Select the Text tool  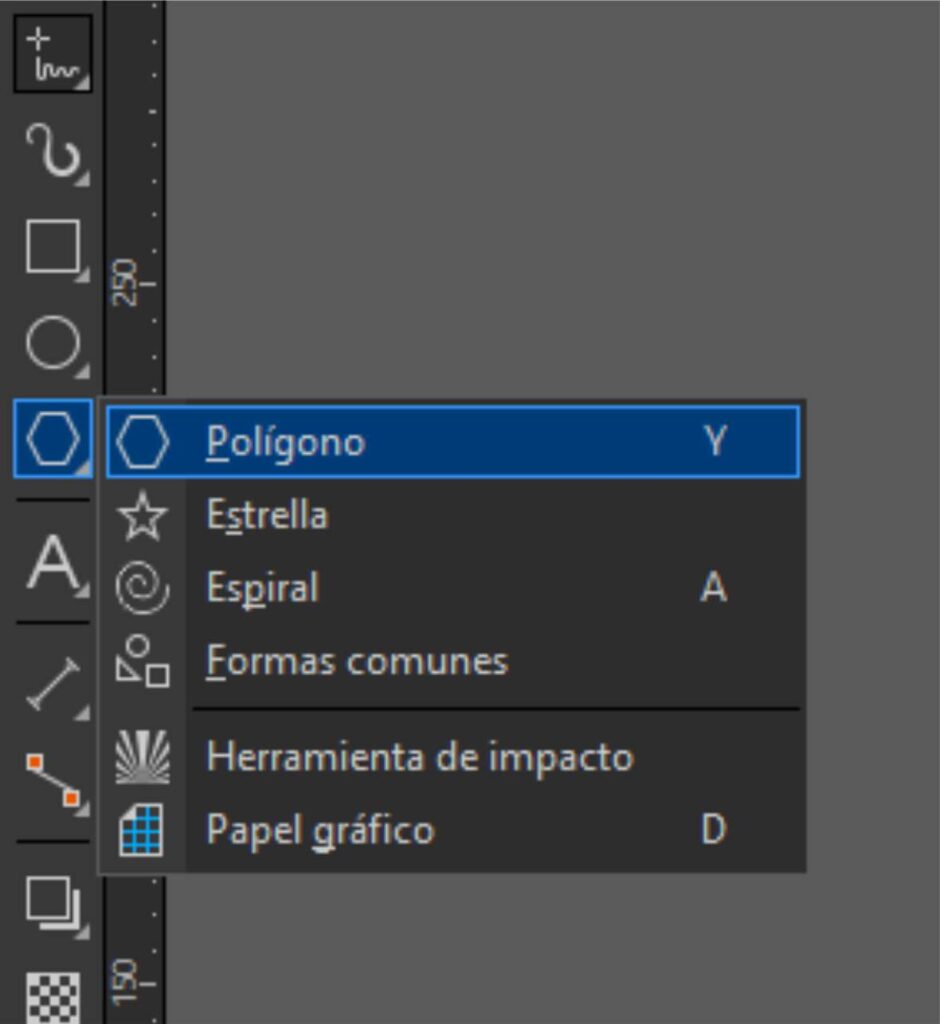click(52, 564)
